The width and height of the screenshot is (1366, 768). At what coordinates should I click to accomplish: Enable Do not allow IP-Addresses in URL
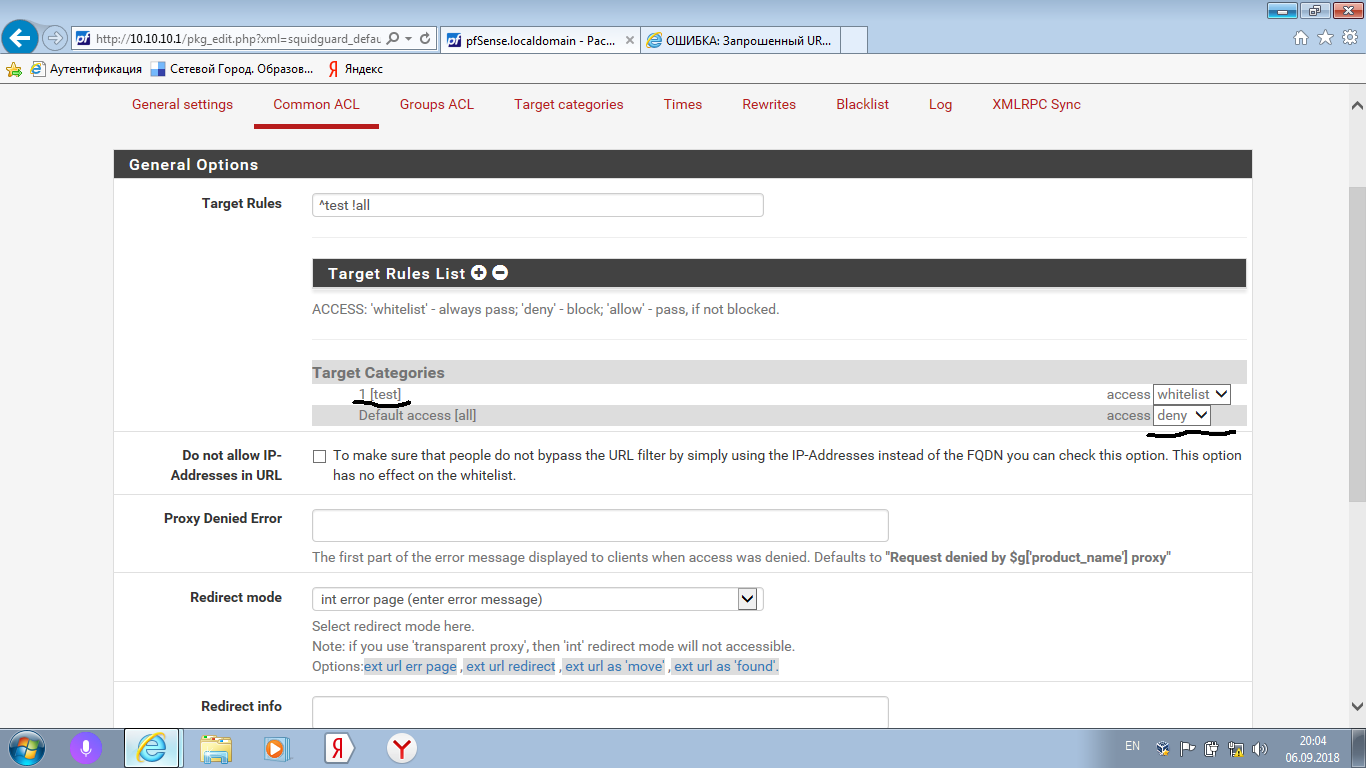pyautogui.click(x=320, y=456)
